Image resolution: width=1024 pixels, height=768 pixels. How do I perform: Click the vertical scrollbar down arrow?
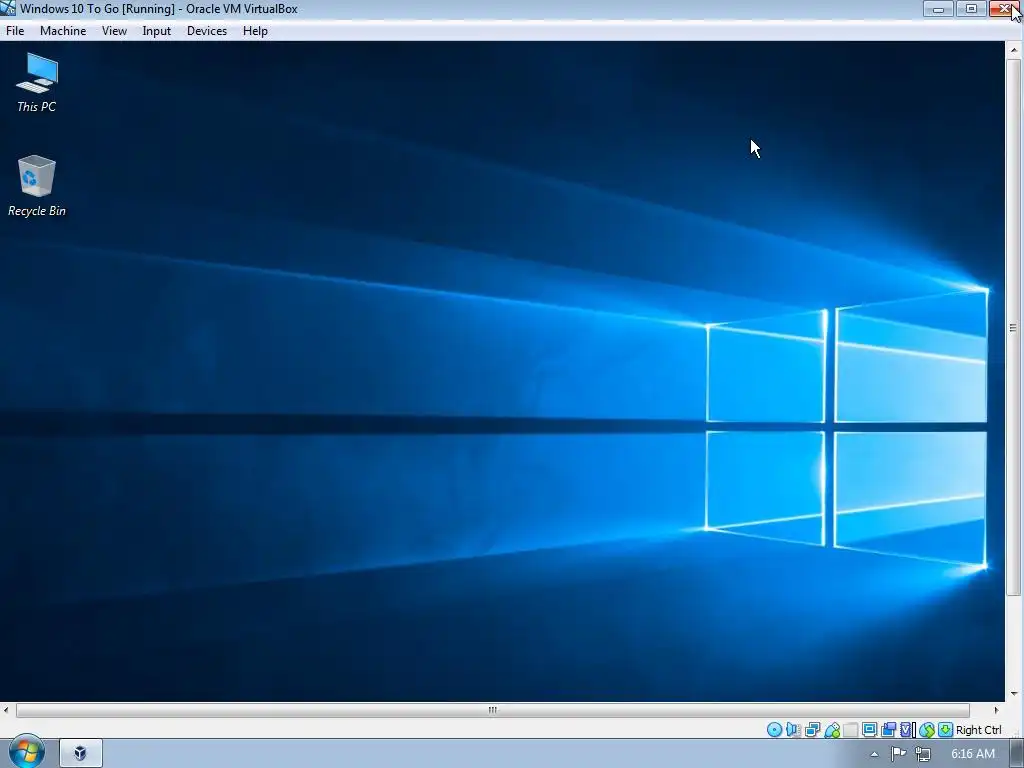pyautogui.click(x=1014, y=694)
